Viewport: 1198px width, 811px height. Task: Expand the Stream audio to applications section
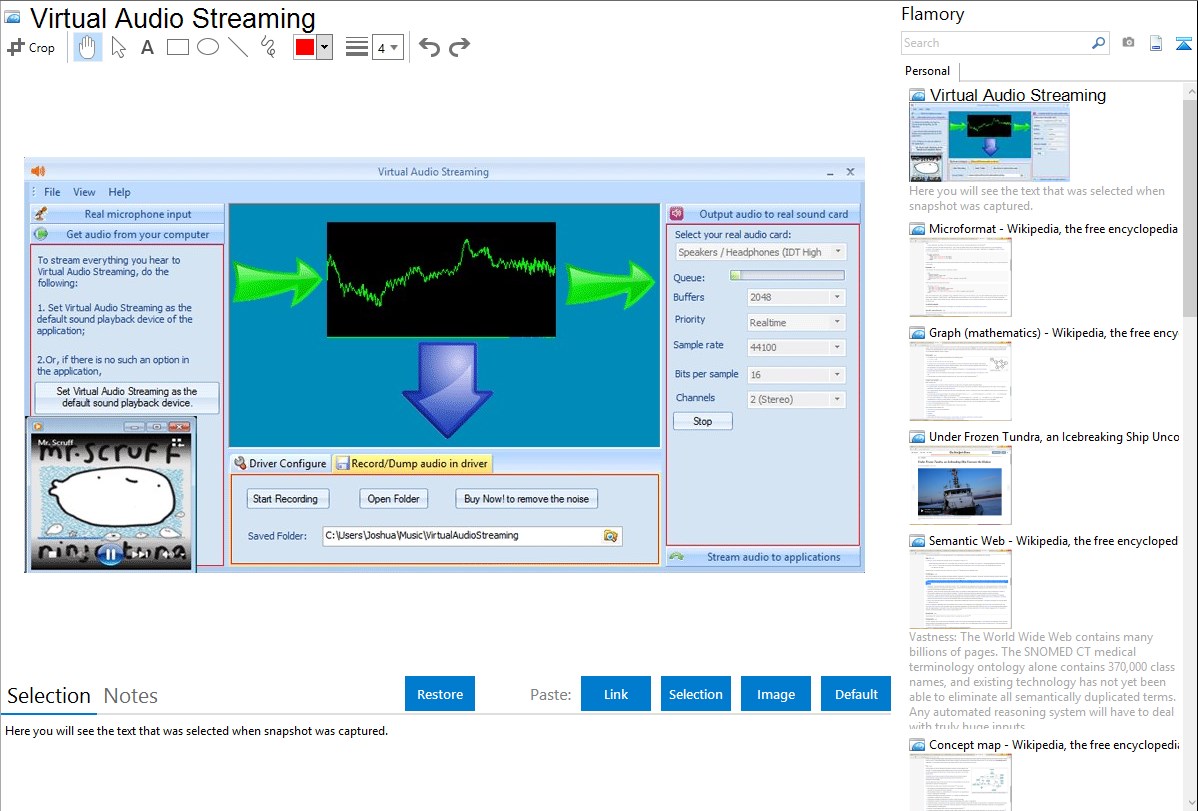(x=763, y=556)
